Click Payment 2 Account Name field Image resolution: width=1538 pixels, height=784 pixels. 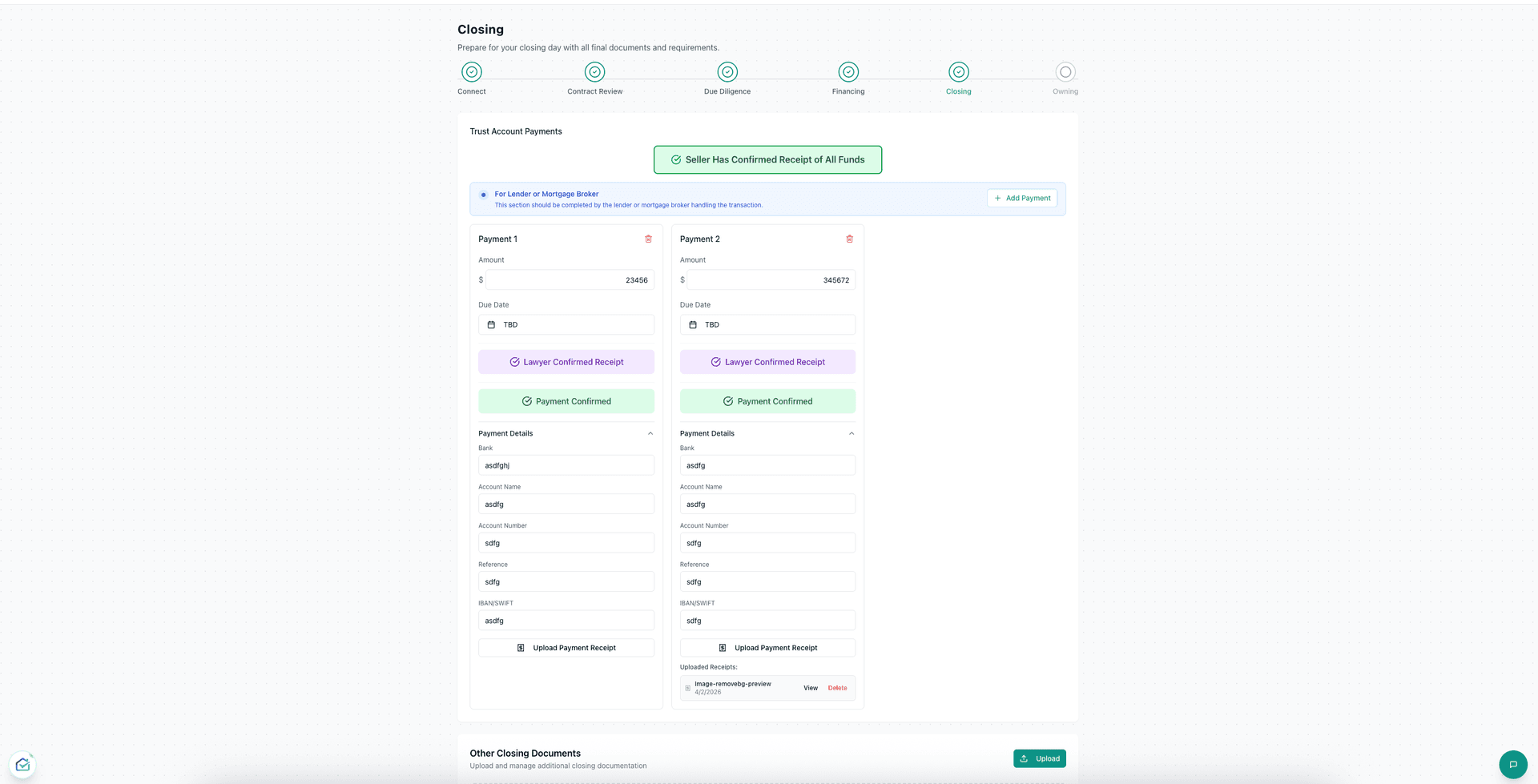click(767, 504)
